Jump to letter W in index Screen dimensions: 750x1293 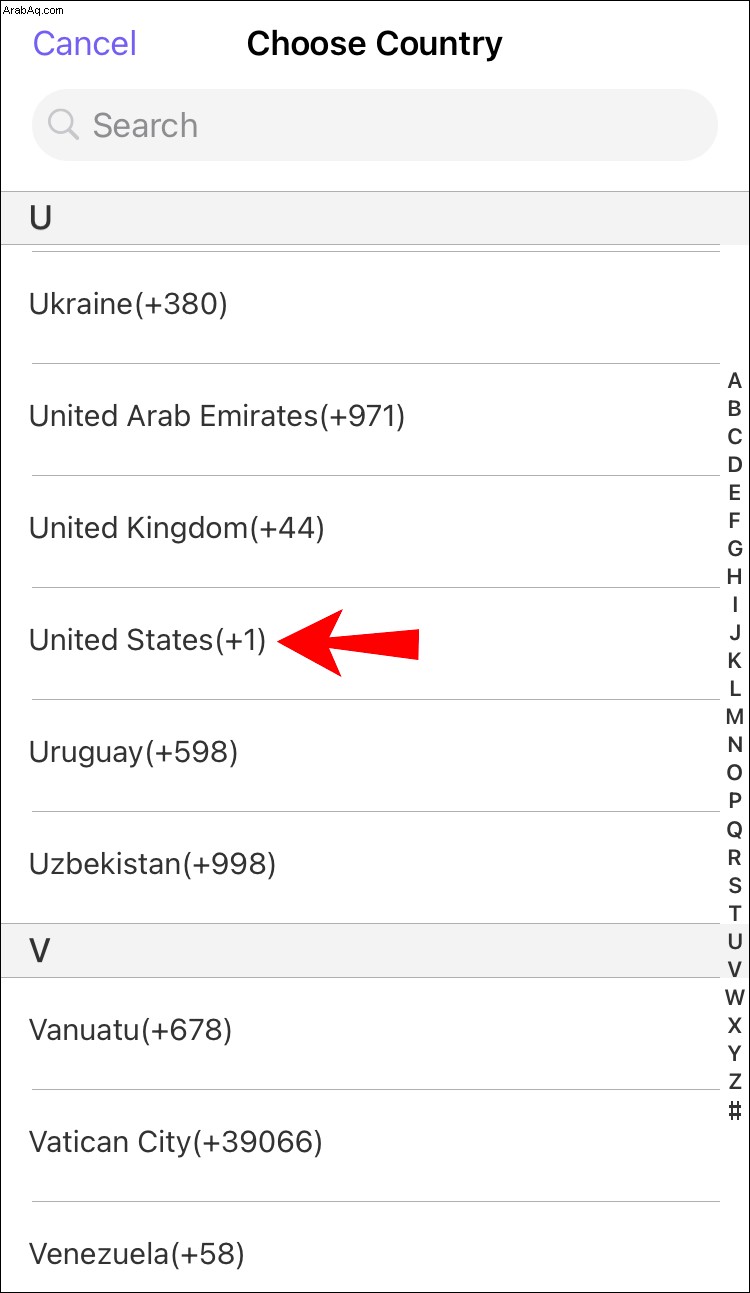tap(735, 997)
